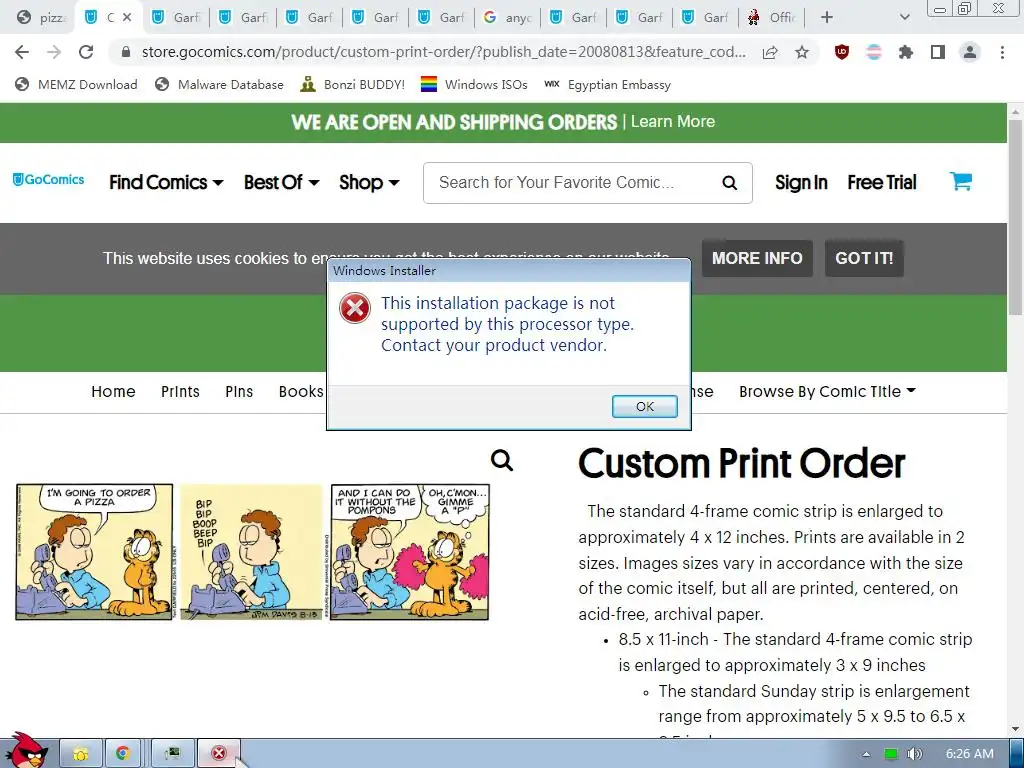Reload the page with the refresh icon
This screenshot has height=768, width=1024.
click(86, 52)
